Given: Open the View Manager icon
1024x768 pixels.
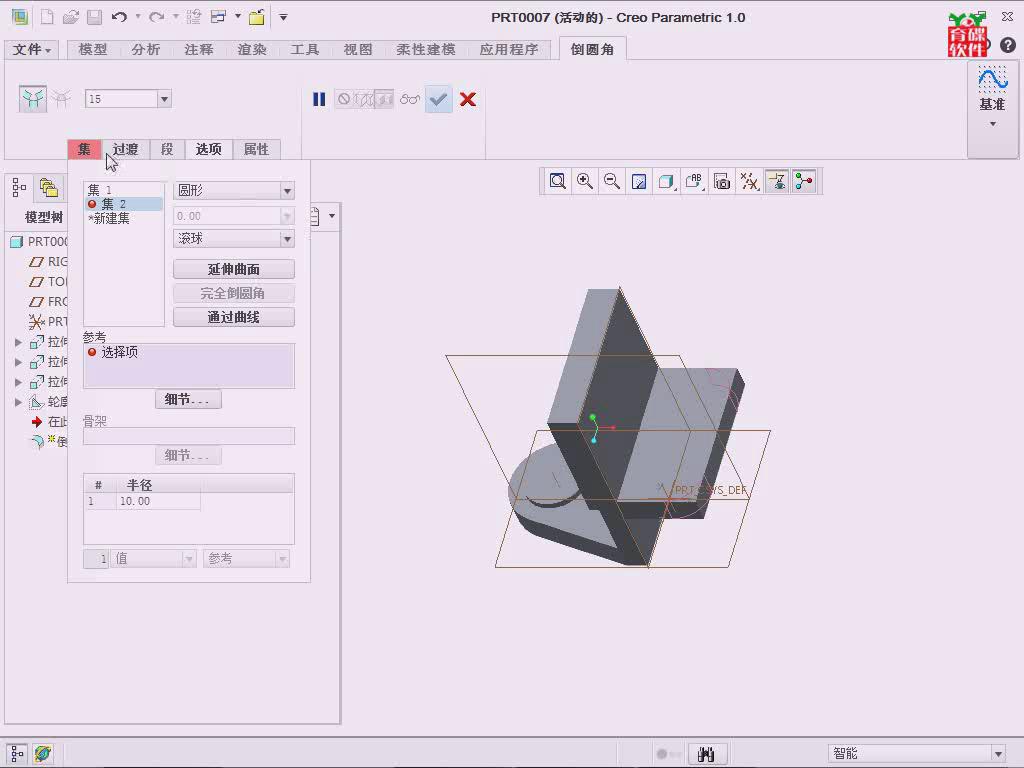Looking at the screenshot, I should coord(722,182).
